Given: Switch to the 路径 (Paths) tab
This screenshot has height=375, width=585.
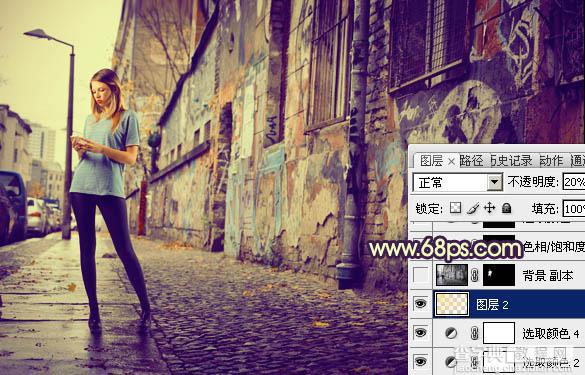Looking at the screenshot, I should [x=471, y=161].
